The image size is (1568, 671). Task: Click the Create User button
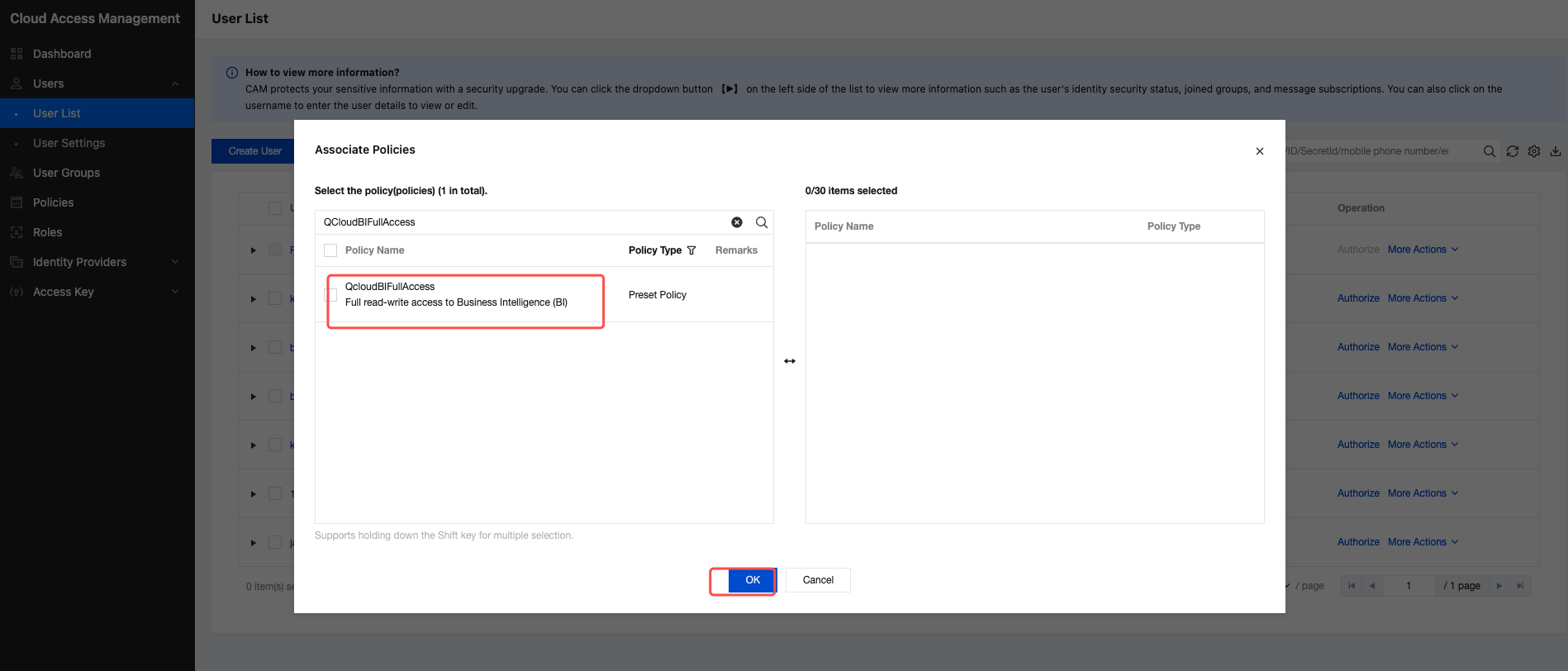point(254,151)
